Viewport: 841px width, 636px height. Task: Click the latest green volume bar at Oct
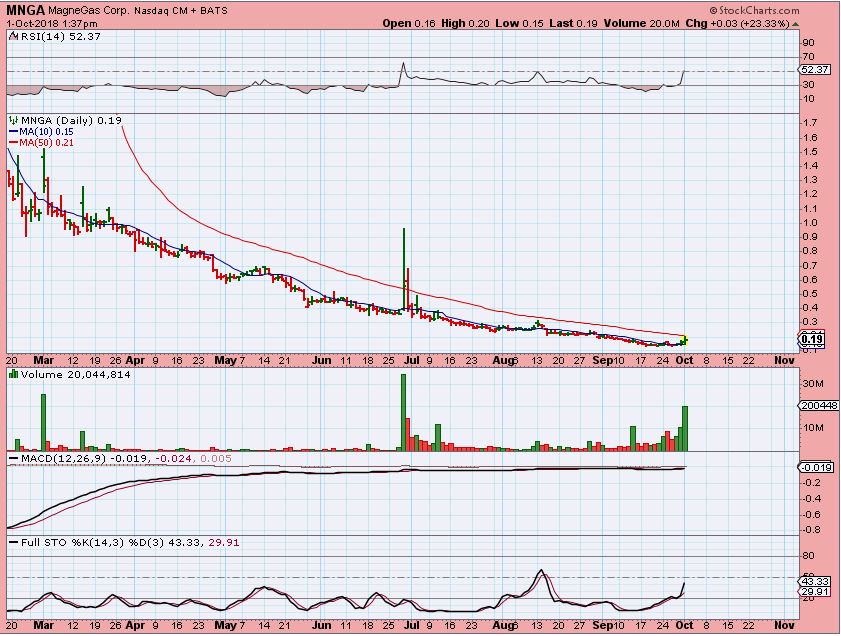pyautogui.click(x=685, y=428)
